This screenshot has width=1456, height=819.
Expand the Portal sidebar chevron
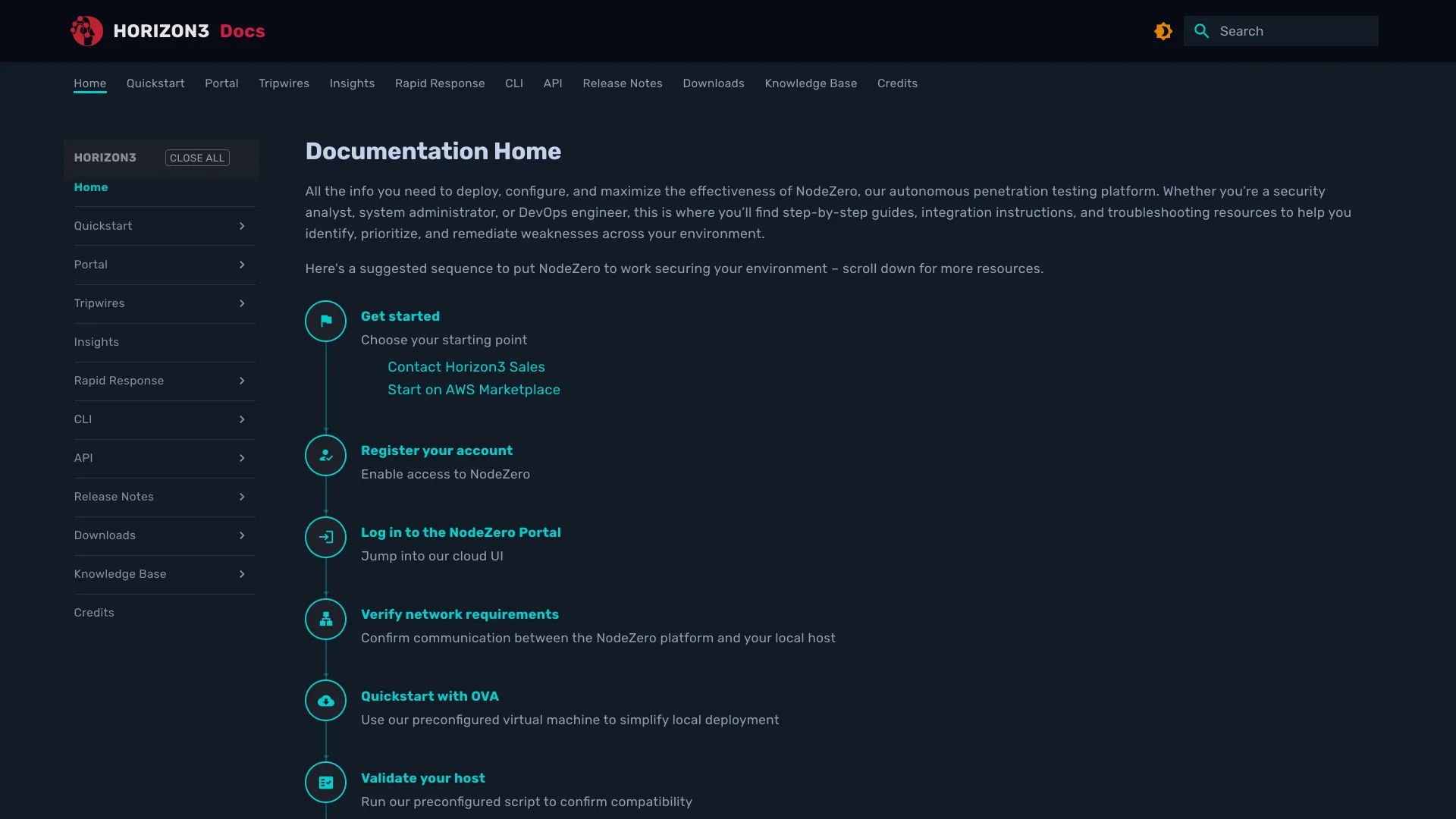point(242,265)
